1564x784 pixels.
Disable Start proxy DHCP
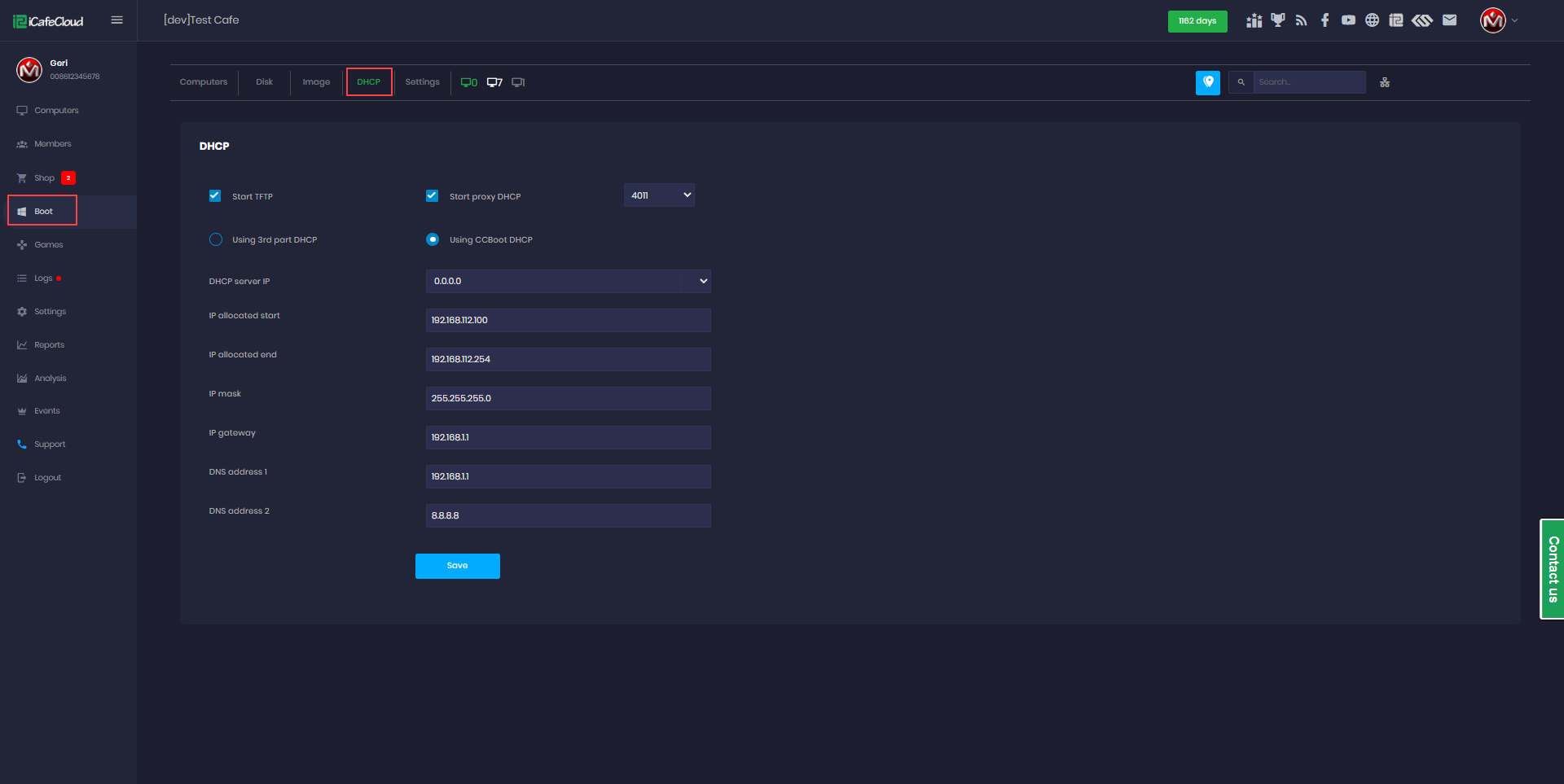[x=432, y=195]
